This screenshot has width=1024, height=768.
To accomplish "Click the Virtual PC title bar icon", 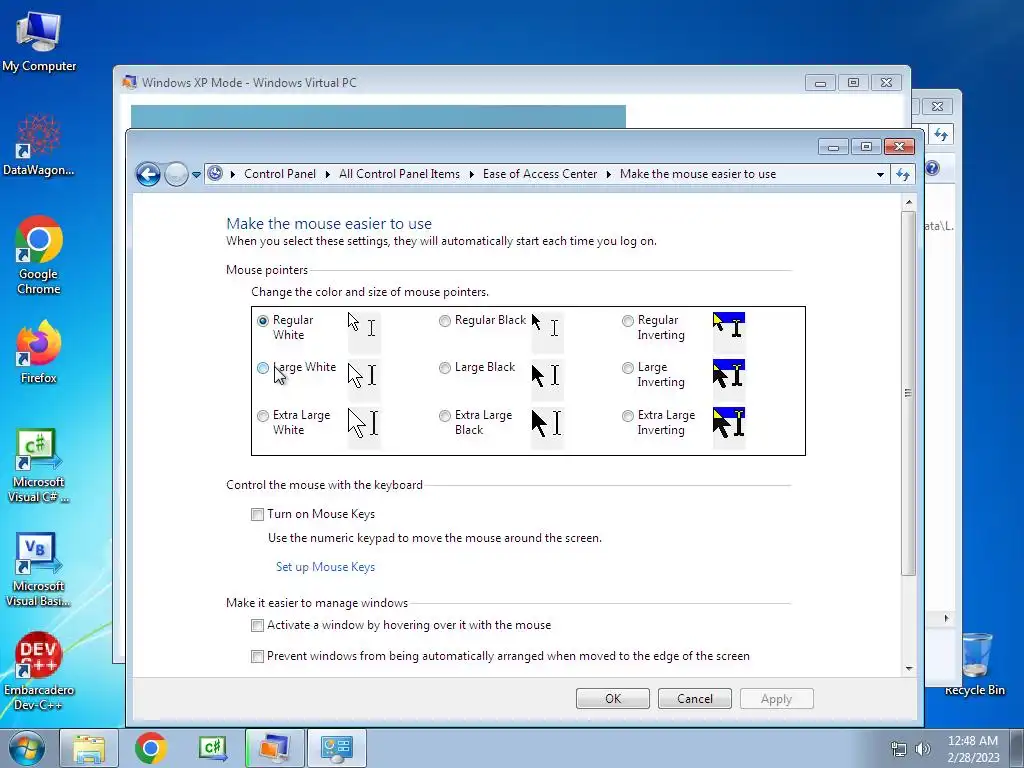I will [129, 82].
